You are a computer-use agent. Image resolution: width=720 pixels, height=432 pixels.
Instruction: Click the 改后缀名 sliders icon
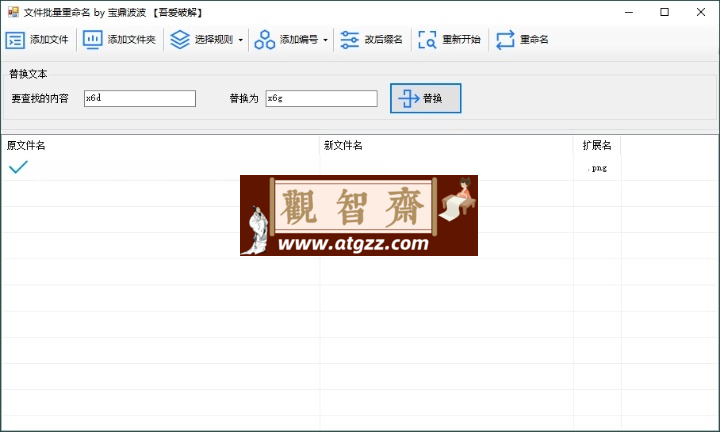[349, 39]
